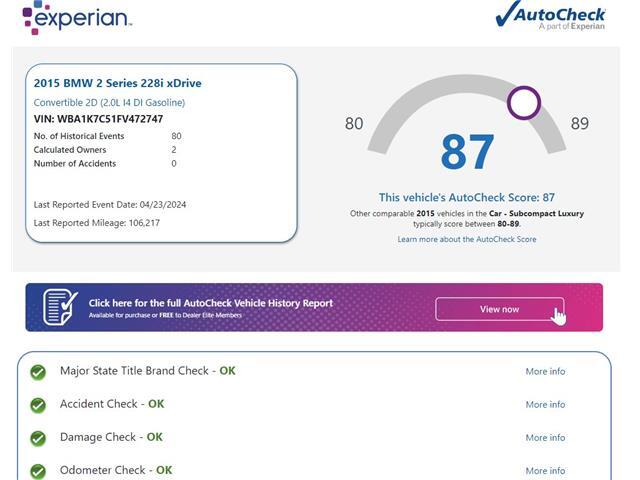Click Odometer Check - OK text

pyautogui.click(x=116, y=470)
